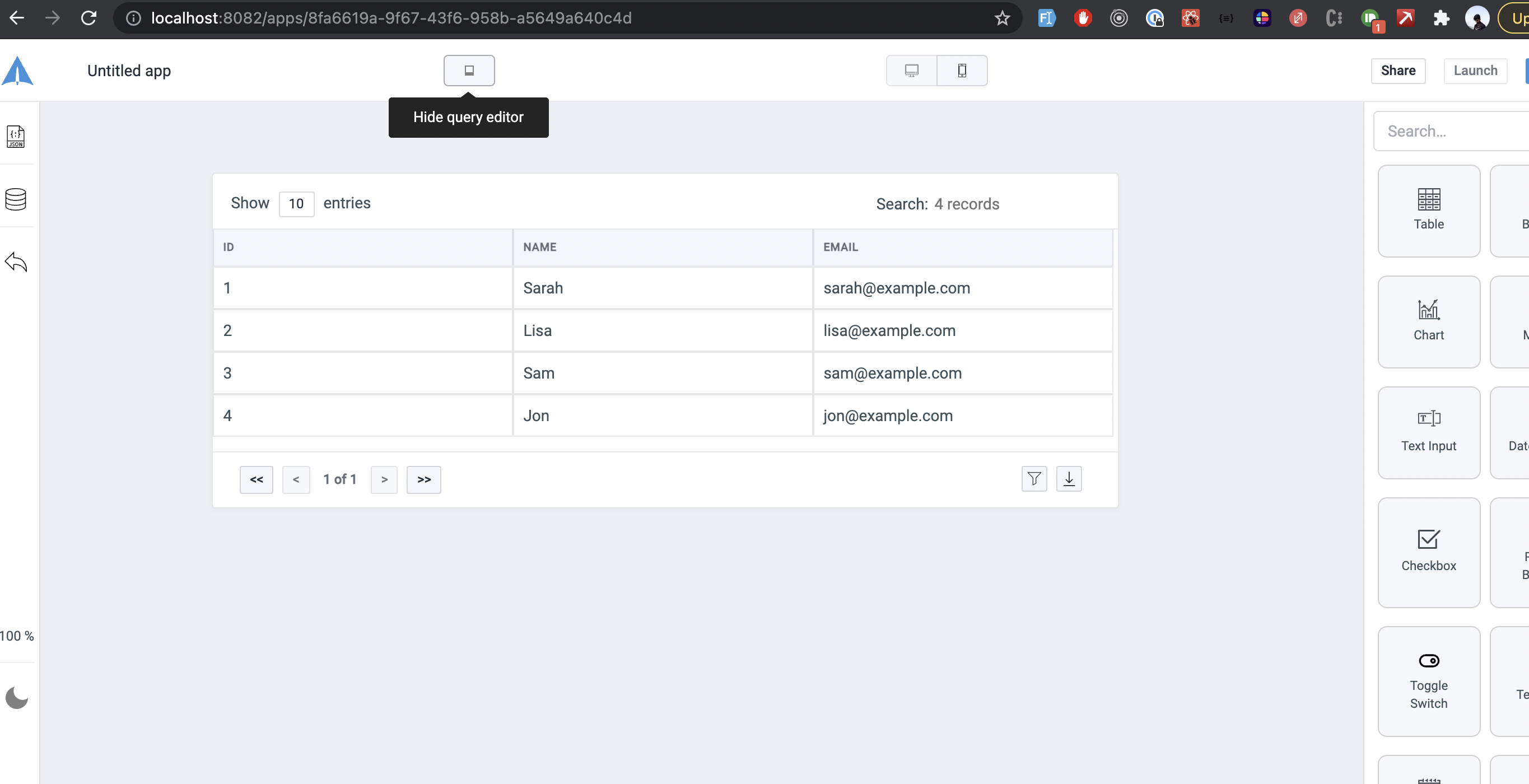Enable dark mode with the moon icon
The height and width of the screenshot is (784, 1529).
(x=16, y=697)
